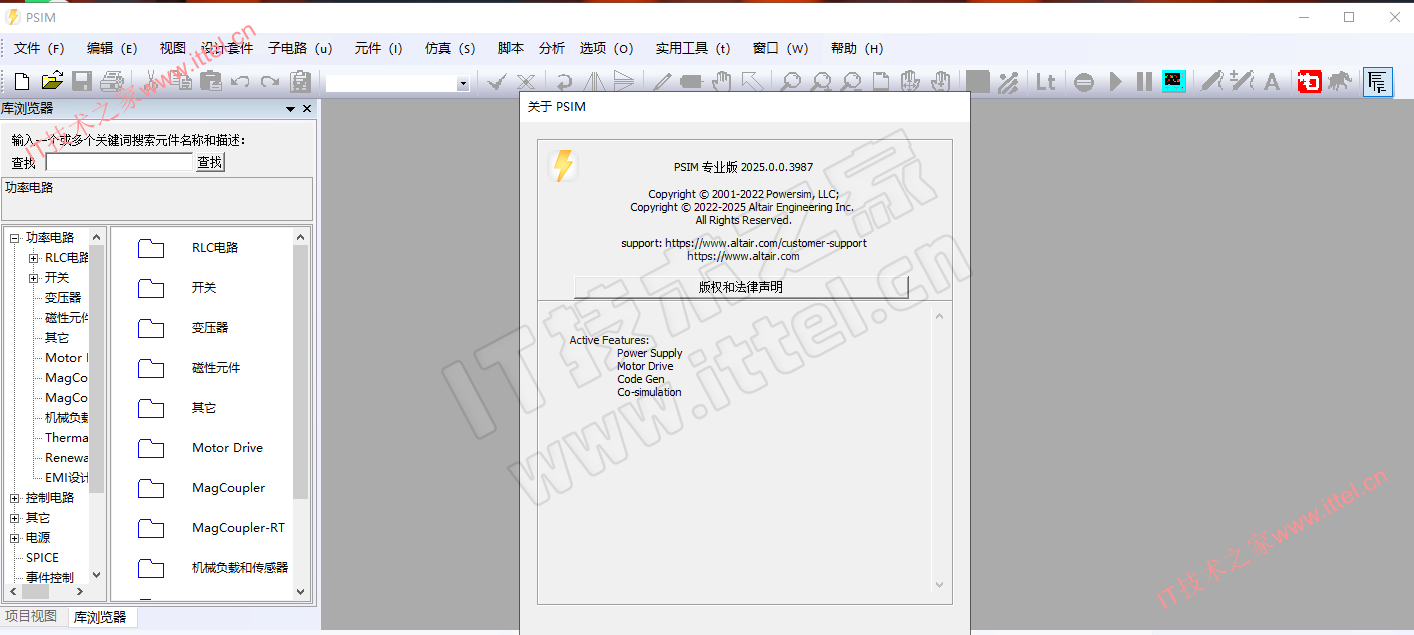
Task: Expand the 开关 tree node
Action: (x=34, y=278)
